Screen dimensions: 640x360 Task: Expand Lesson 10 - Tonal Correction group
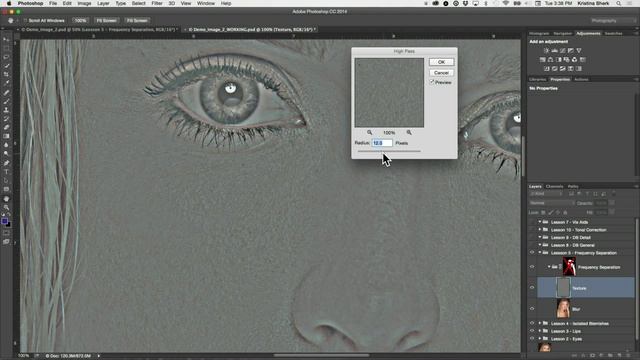pyautogui.click(x=540, y=230)
